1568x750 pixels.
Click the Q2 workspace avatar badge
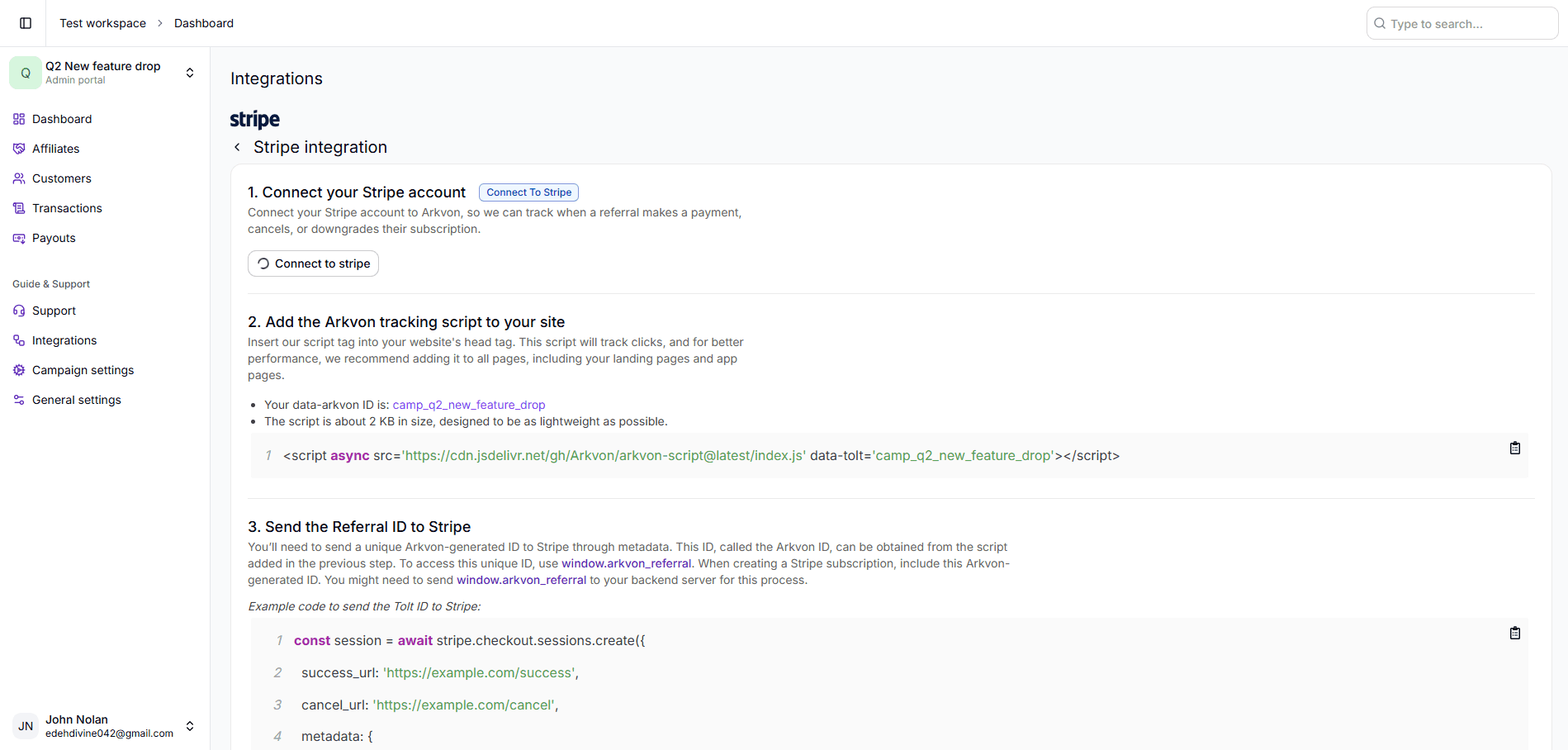click(25, 72)
